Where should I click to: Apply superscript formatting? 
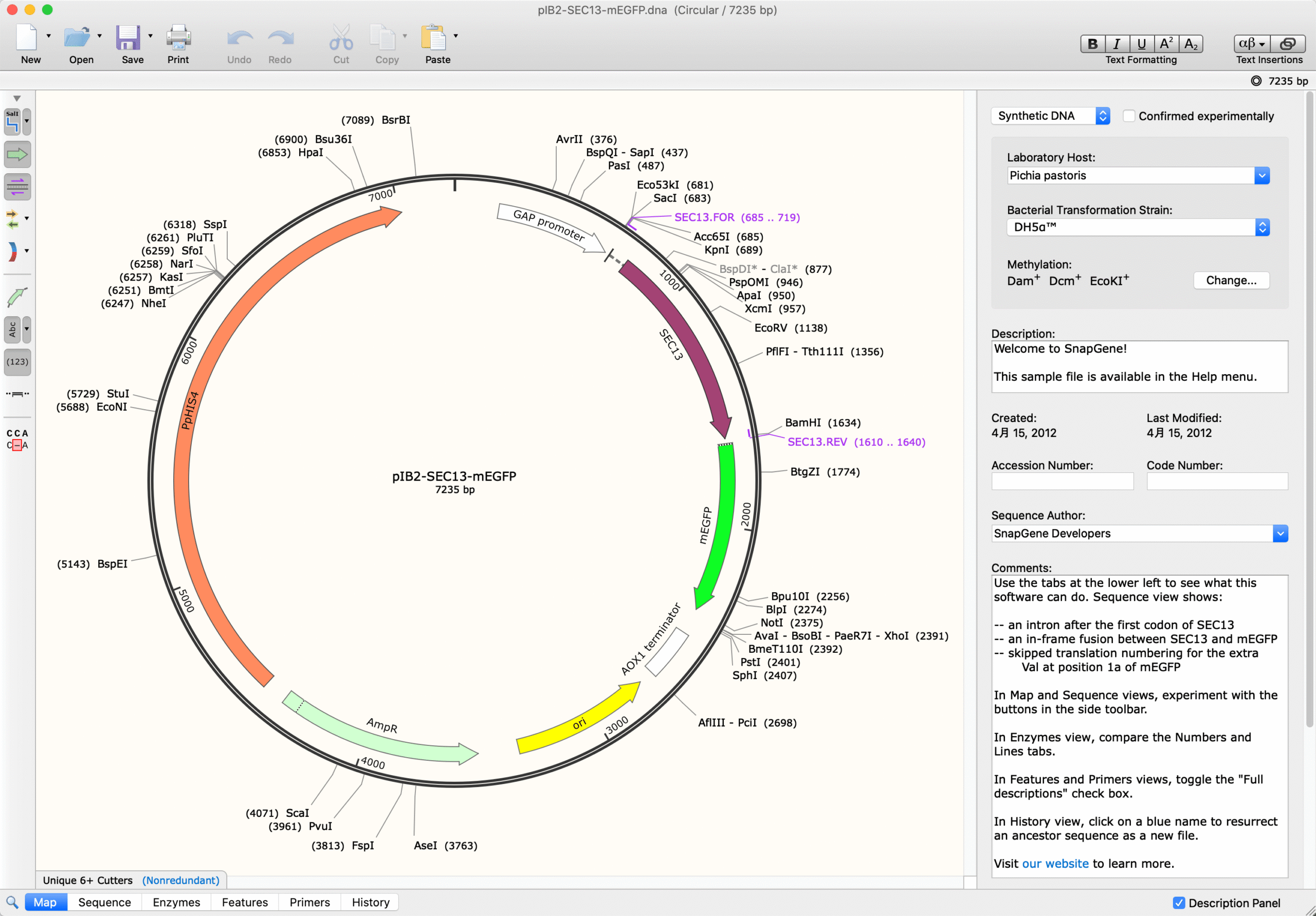[1166, 44]
